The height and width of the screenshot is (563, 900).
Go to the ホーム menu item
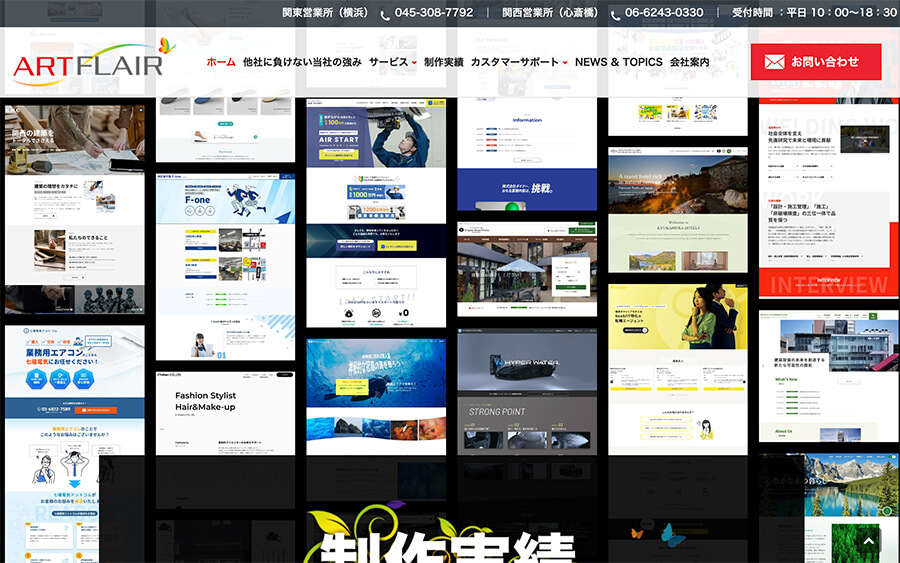pyautogui.click(x=221, y=62)
